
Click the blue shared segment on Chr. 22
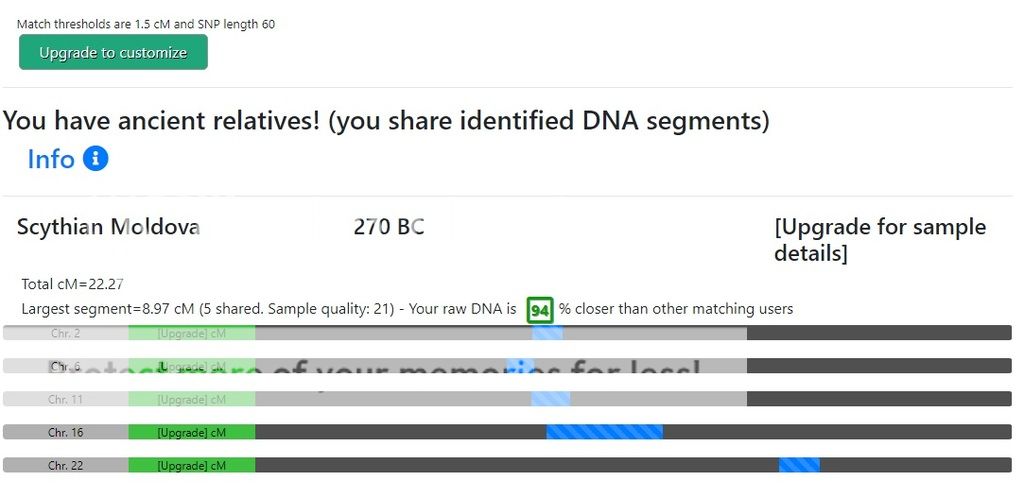(799, 465)
